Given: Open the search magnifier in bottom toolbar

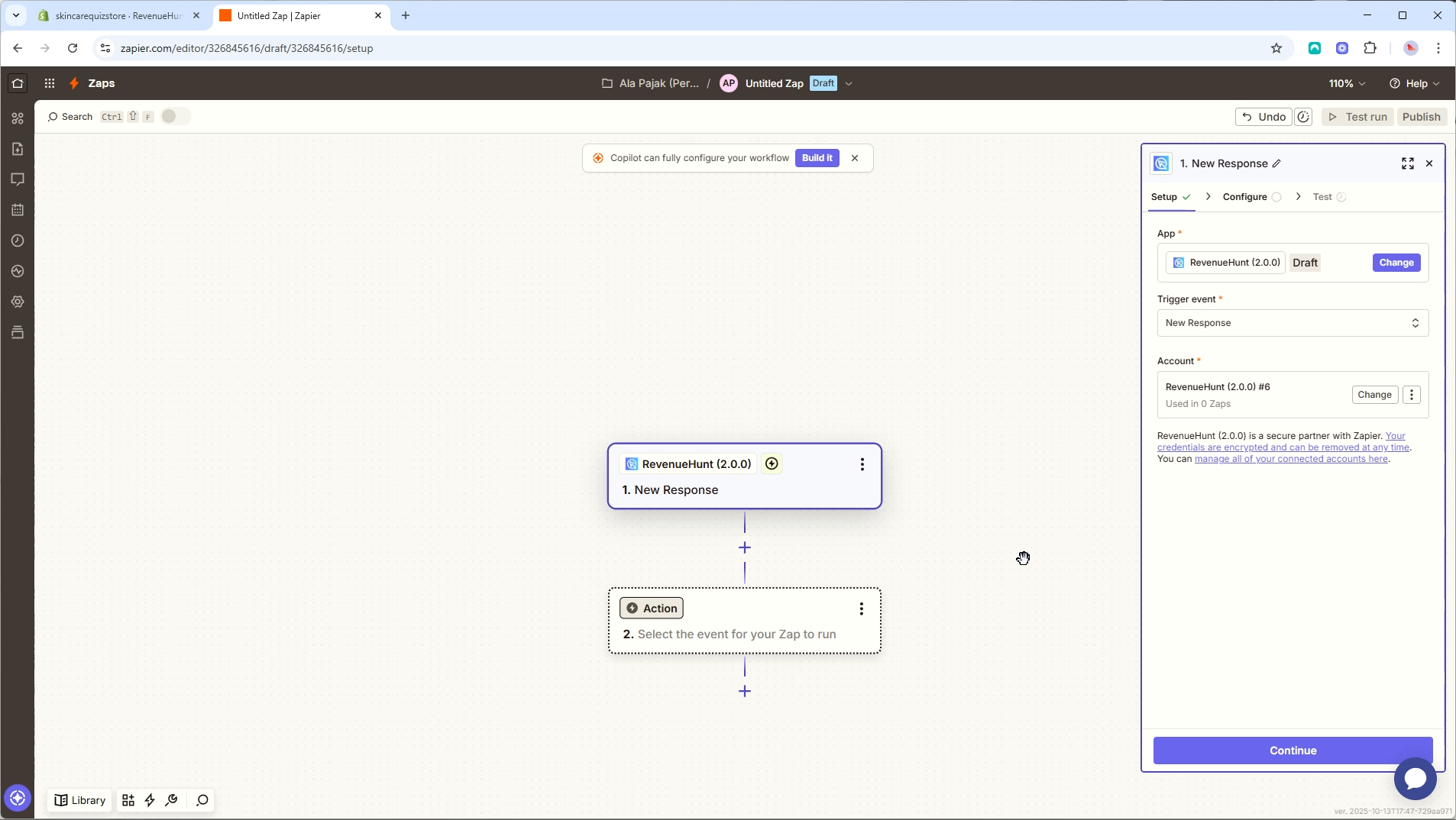Looking at the screenshot, I should (202, 800).
